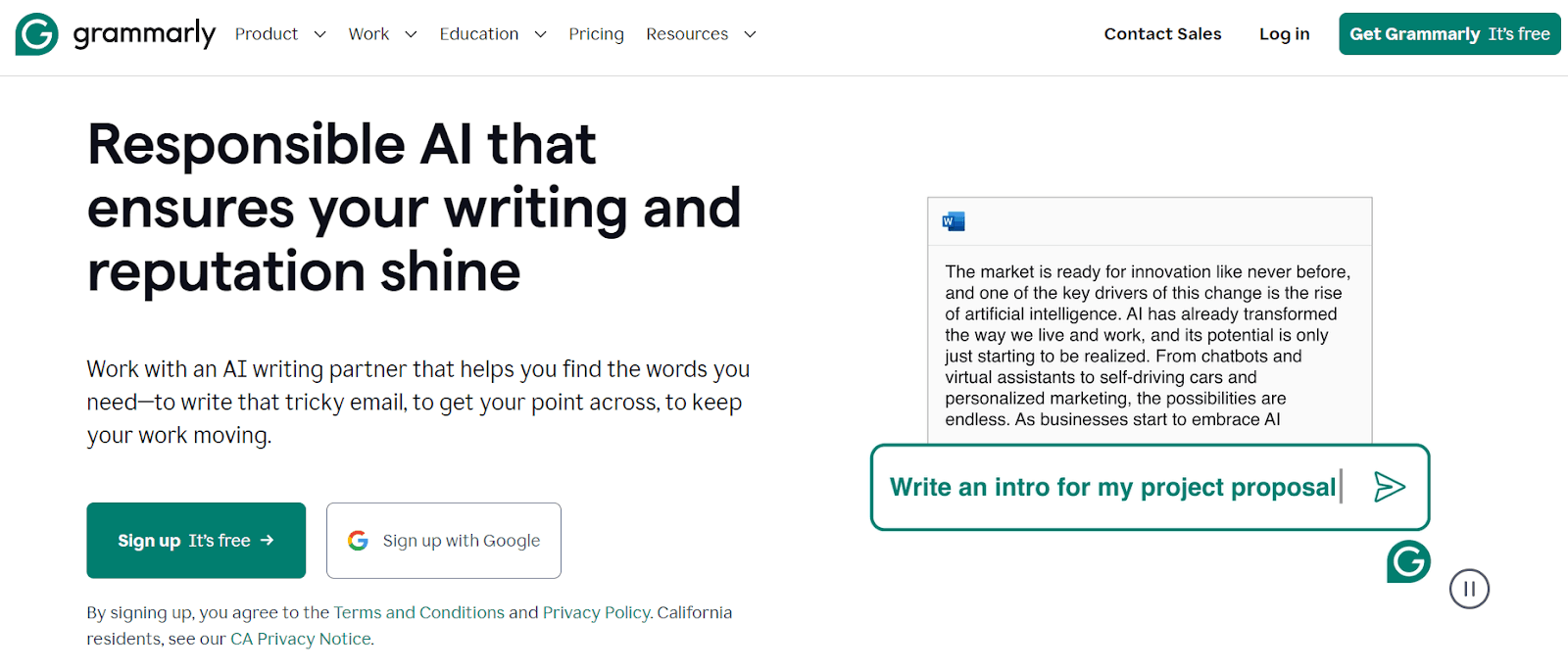Pause the animation with the pause button
Screen dimensions: 1568x671
click(x=1469, y=589)
